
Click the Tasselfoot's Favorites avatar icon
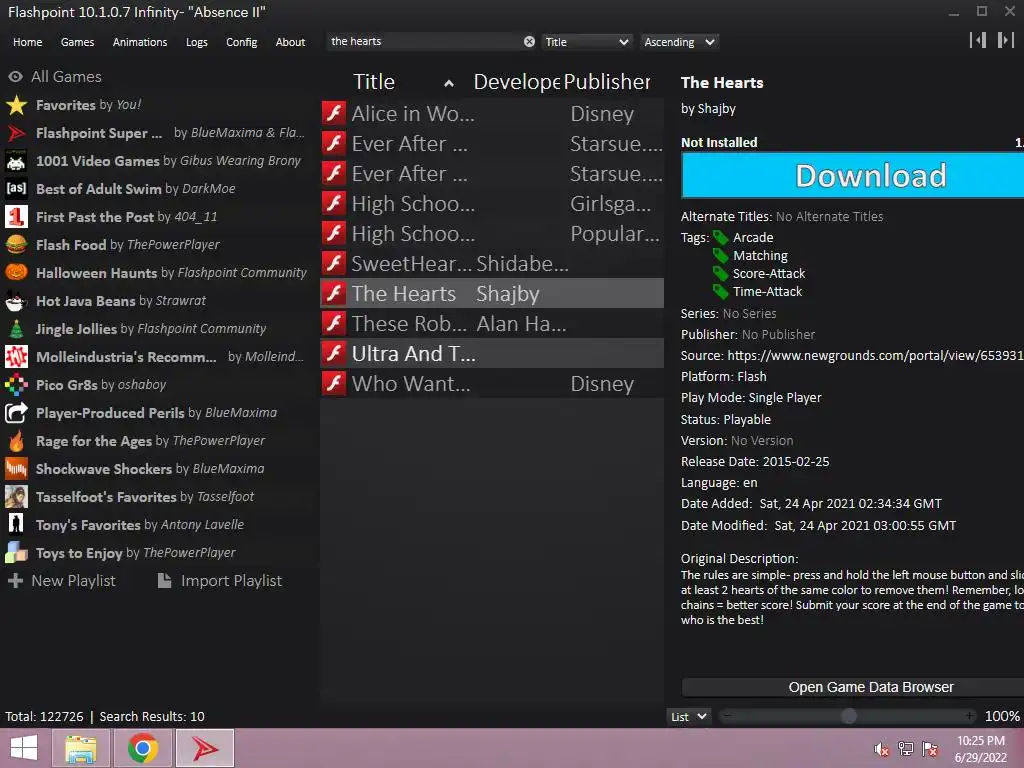16,497
